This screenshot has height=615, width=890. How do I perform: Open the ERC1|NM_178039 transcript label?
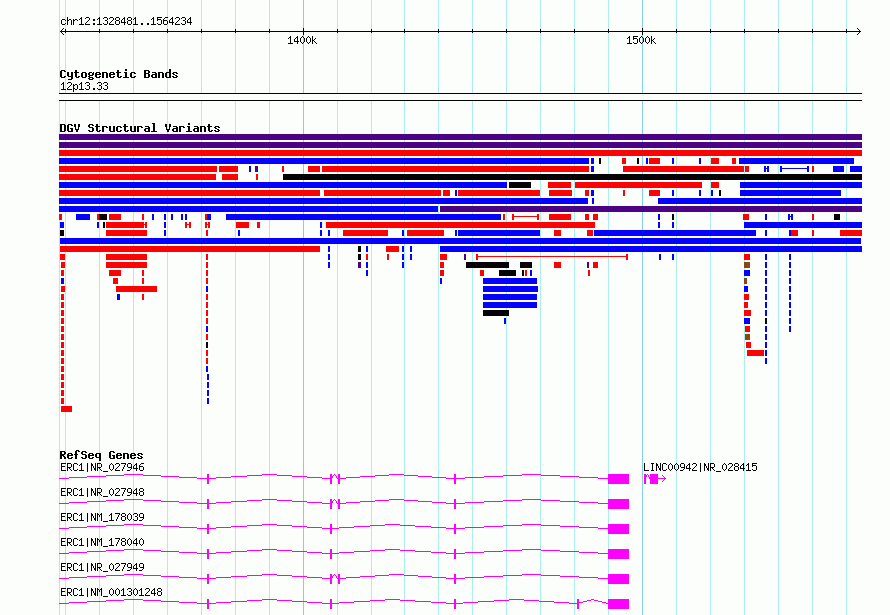click(102, 517)
